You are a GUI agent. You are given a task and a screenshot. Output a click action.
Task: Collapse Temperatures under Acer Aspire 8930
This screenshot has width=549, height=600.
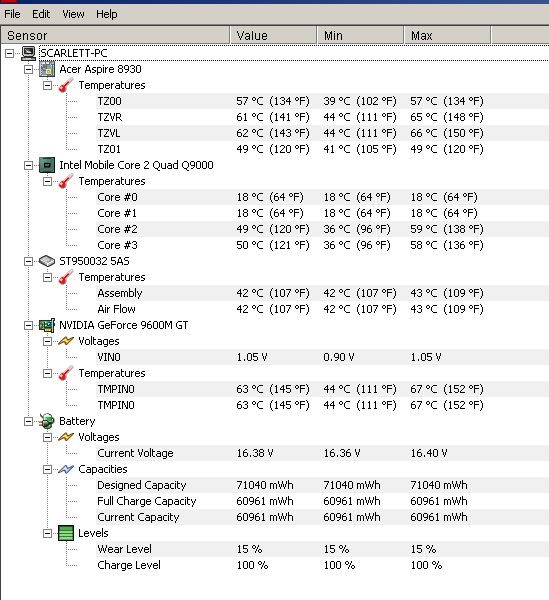(x=47, y=85)
